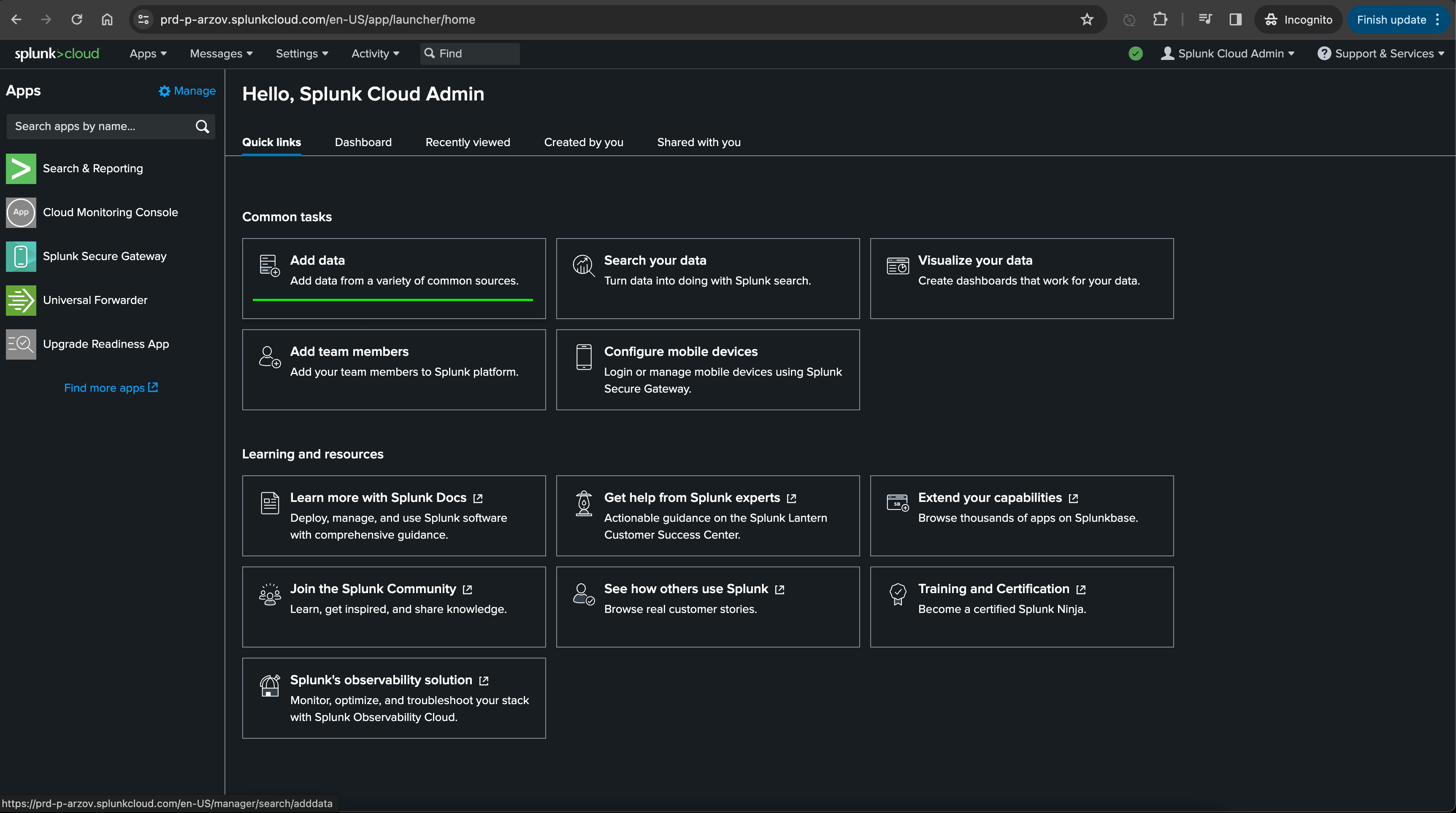Open the browser side panel
The height and width of the screenshot is (813, 1456).
pyautogui.click(x=1236, y=20)
